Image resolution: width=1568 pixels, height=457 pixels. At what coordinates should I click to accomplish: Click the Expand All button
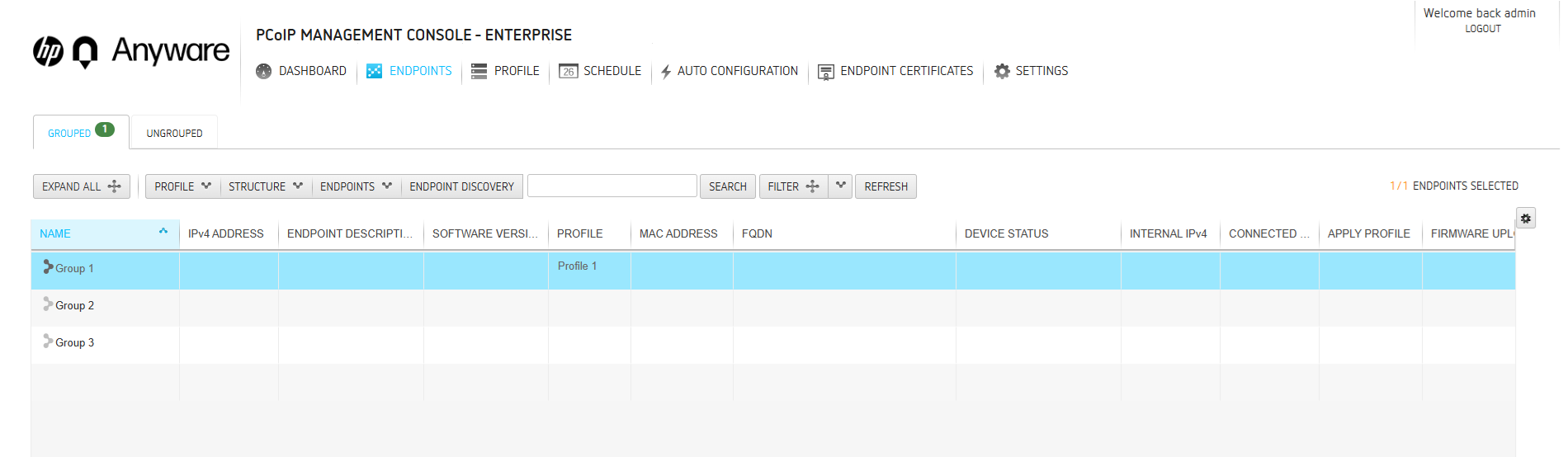(82, 186)
